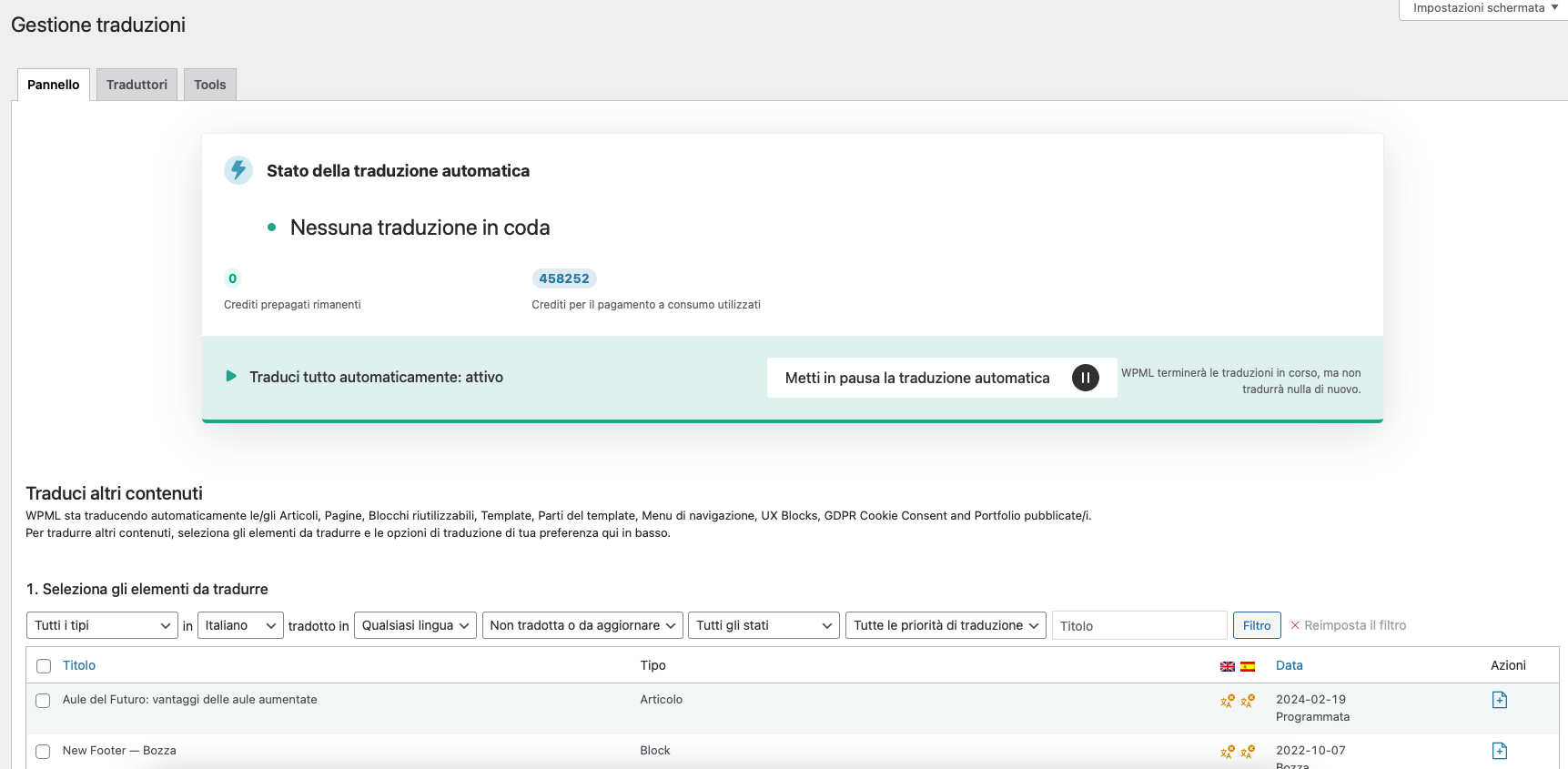The width and height of the screenshot is (1568, 769).
Task: Tick the select-all checkbox beside Titolo header
Action: 44,666
